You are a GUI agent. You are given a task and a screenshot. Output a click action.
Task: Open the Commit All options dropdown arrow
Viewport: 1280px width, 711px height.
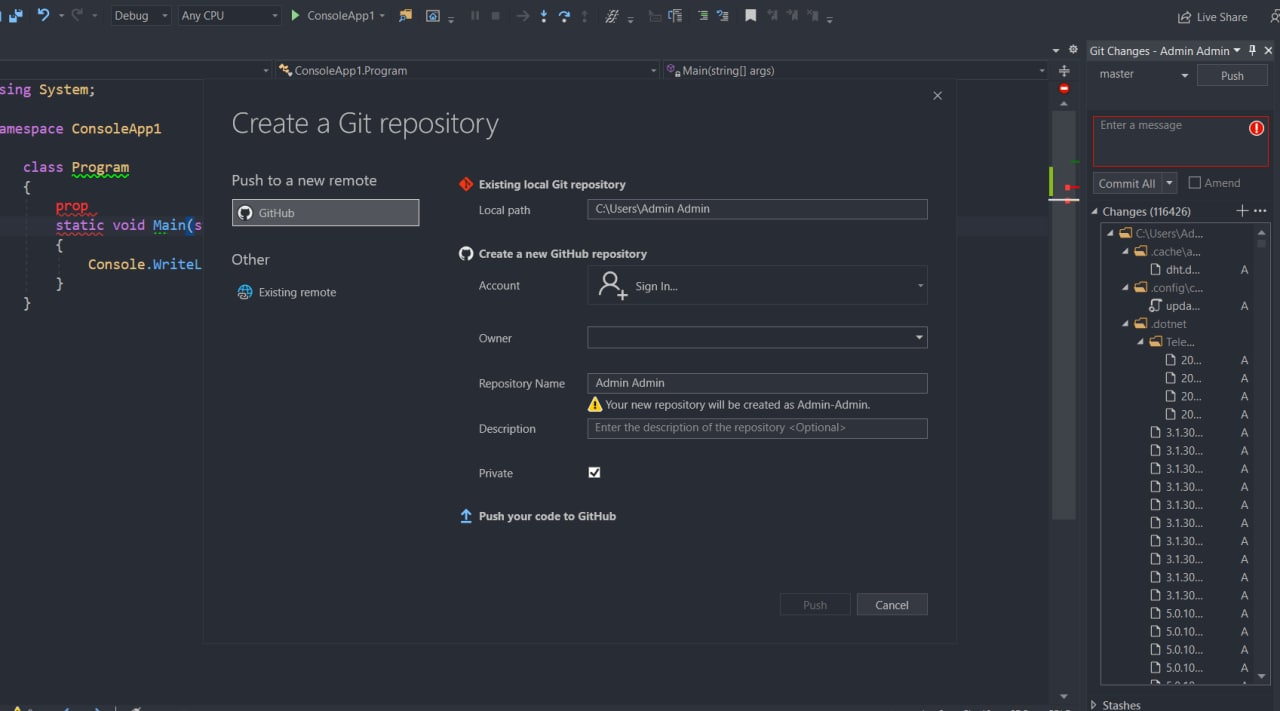click(1169, 183)
